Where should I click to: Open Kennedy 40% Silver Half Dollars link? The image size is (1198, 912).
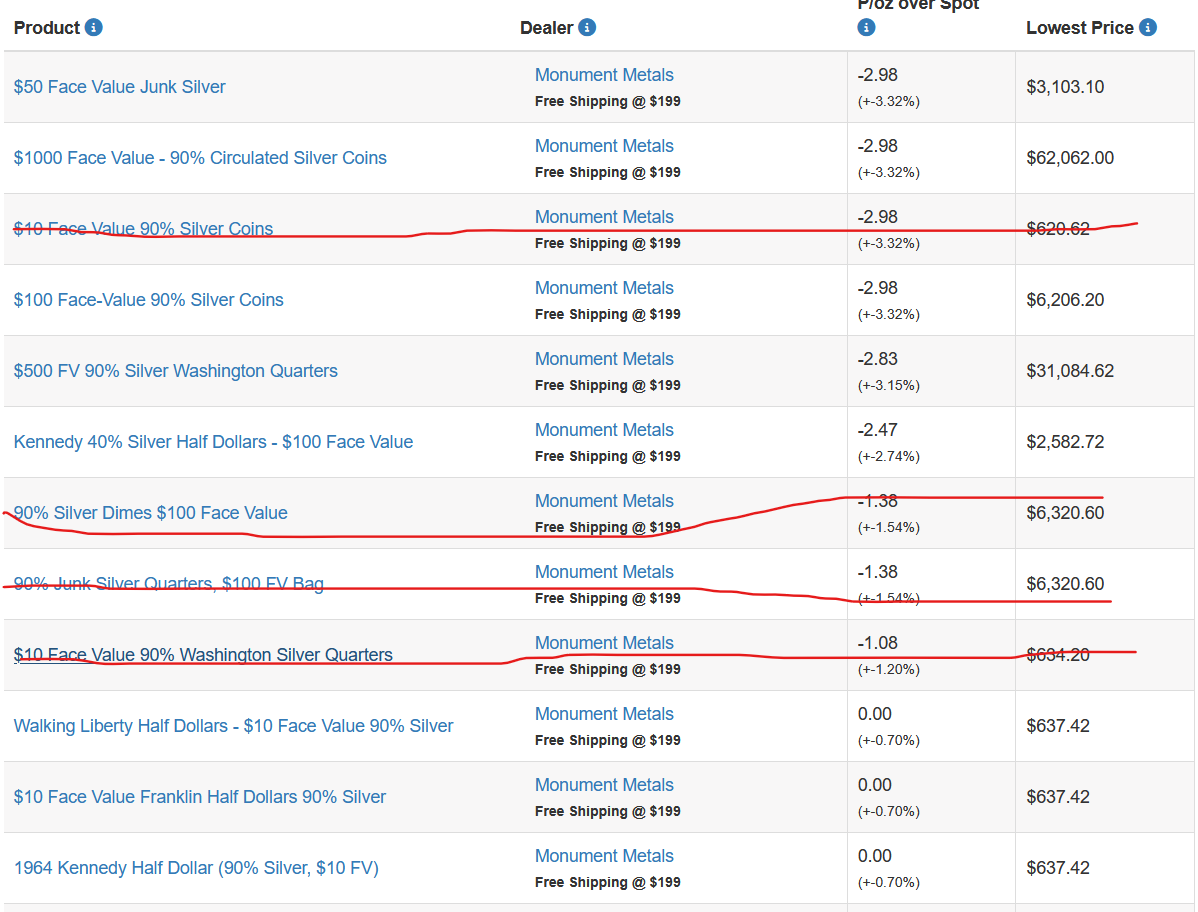213,442
